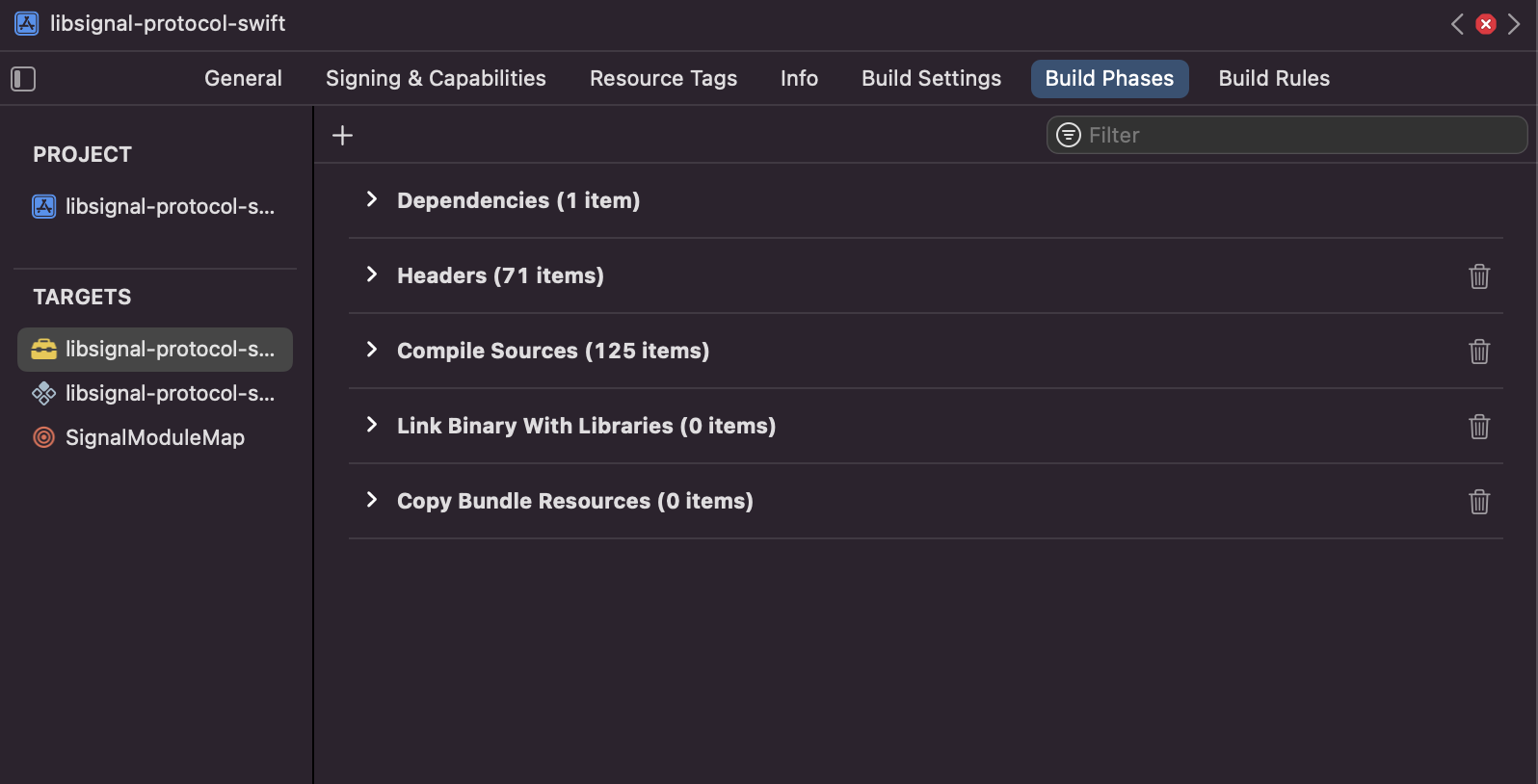Delete Link Binary With Libraries phase
1538x784 pixels.
click(x=1478, y=427)
